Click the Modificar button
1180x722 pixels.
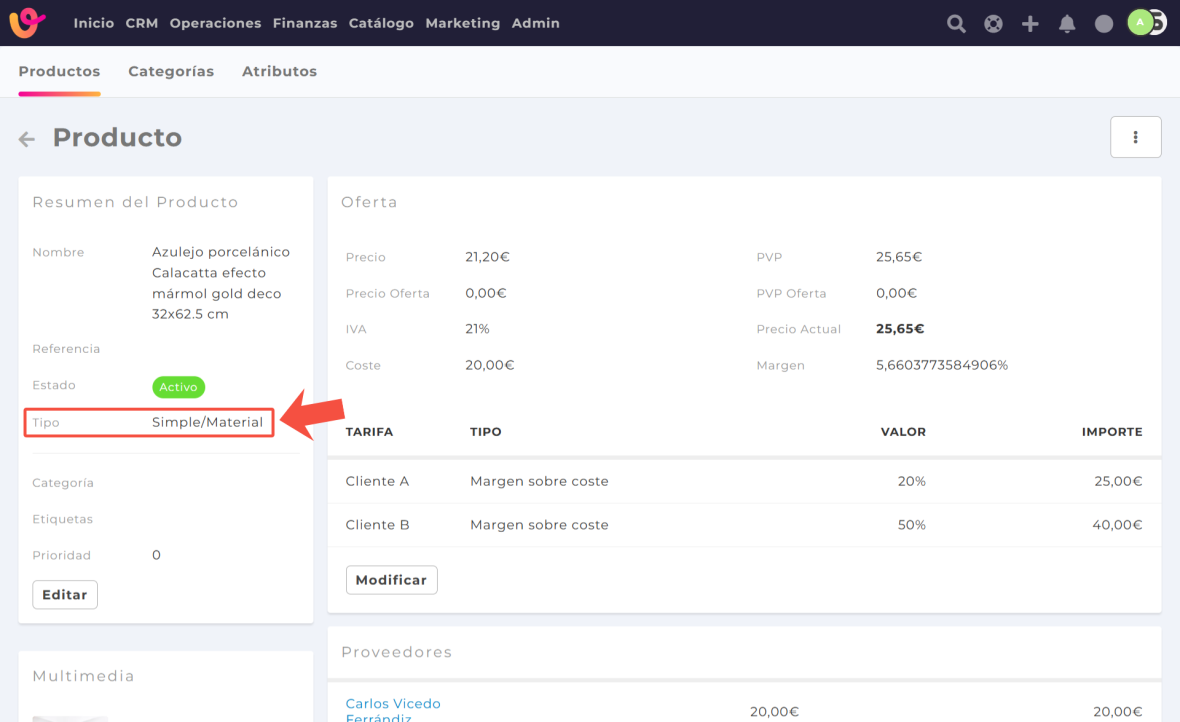tap(391, 580)
